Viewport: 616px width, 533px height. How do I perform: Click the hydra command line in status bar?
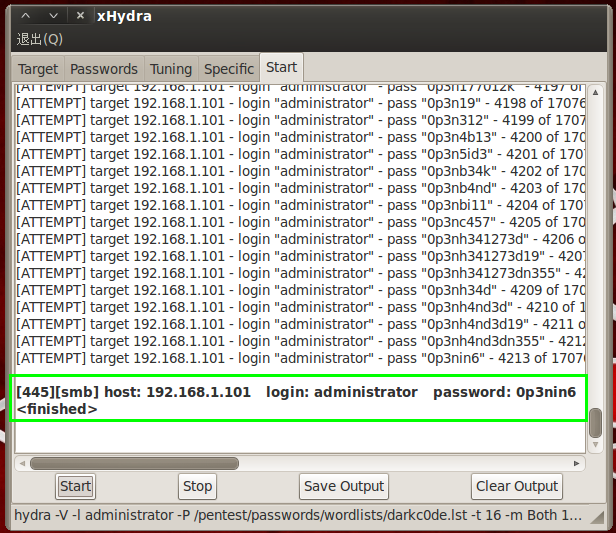(298, 515)
